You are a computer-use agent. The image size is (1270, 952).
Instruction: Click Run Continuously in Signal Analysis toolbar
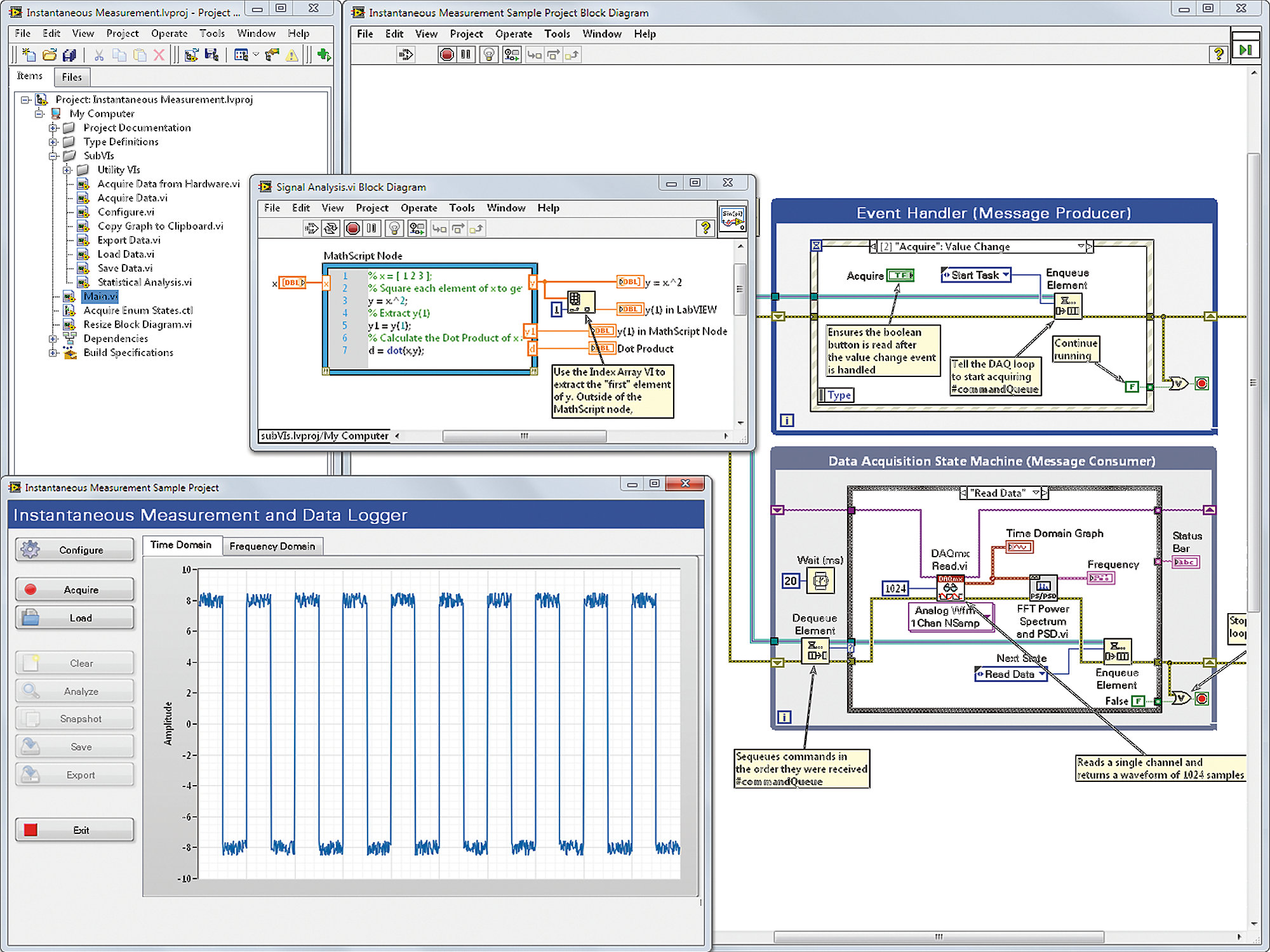pos(331,228)
